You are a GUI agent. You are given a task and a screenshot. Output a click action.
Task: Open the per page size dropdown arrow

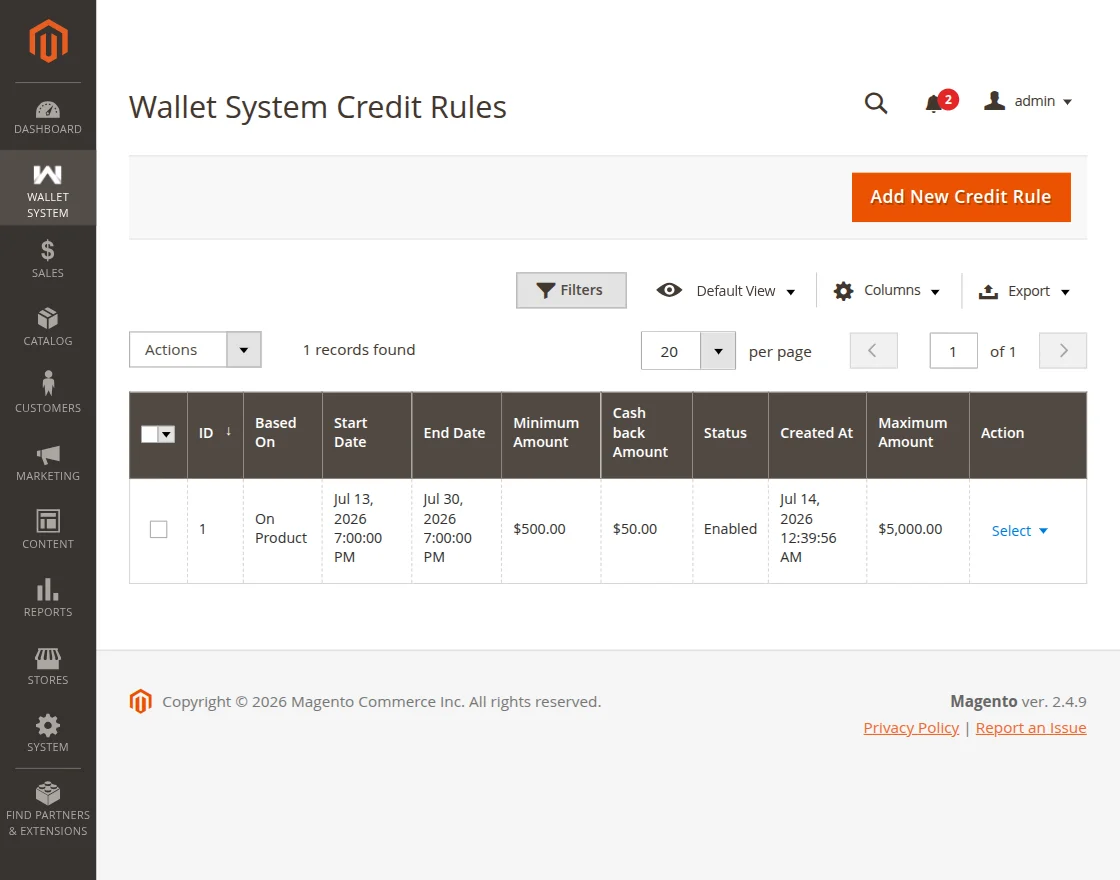click(718, 351)
